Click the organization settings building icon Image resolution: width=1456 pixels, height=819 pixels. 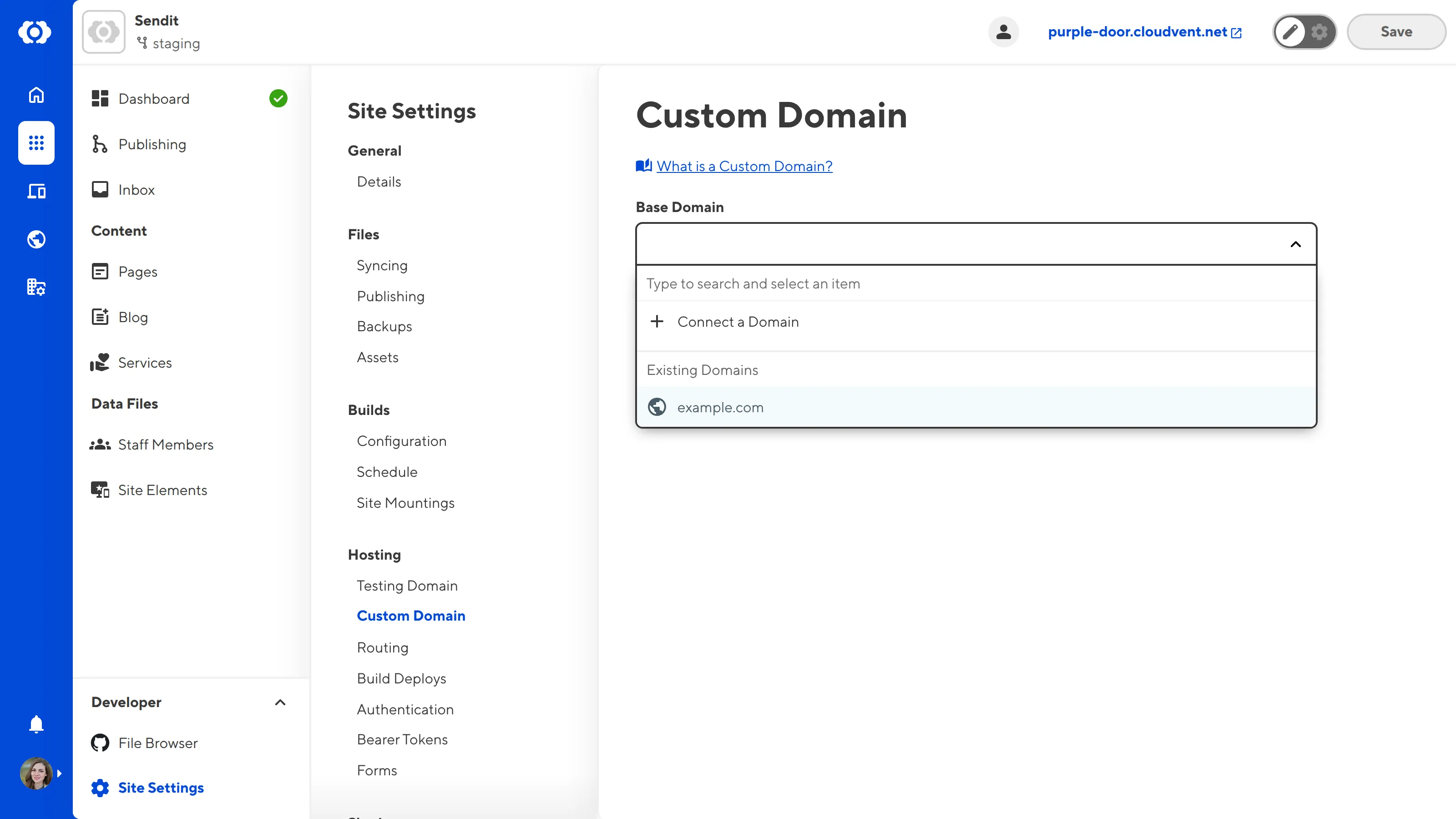(36, 287)
